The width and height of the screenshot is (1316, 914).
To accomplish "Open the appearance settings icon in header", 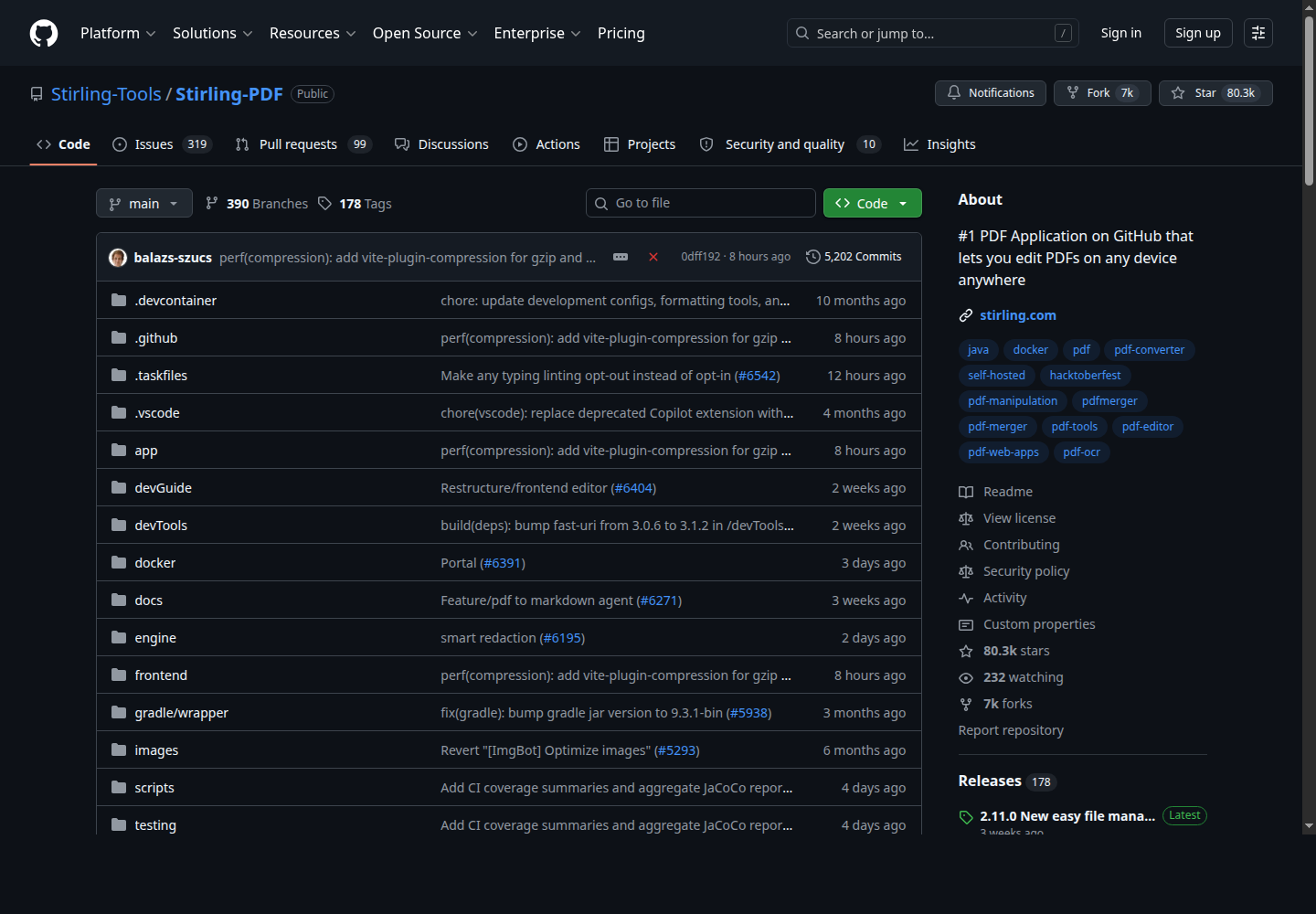I will 1258,33.
